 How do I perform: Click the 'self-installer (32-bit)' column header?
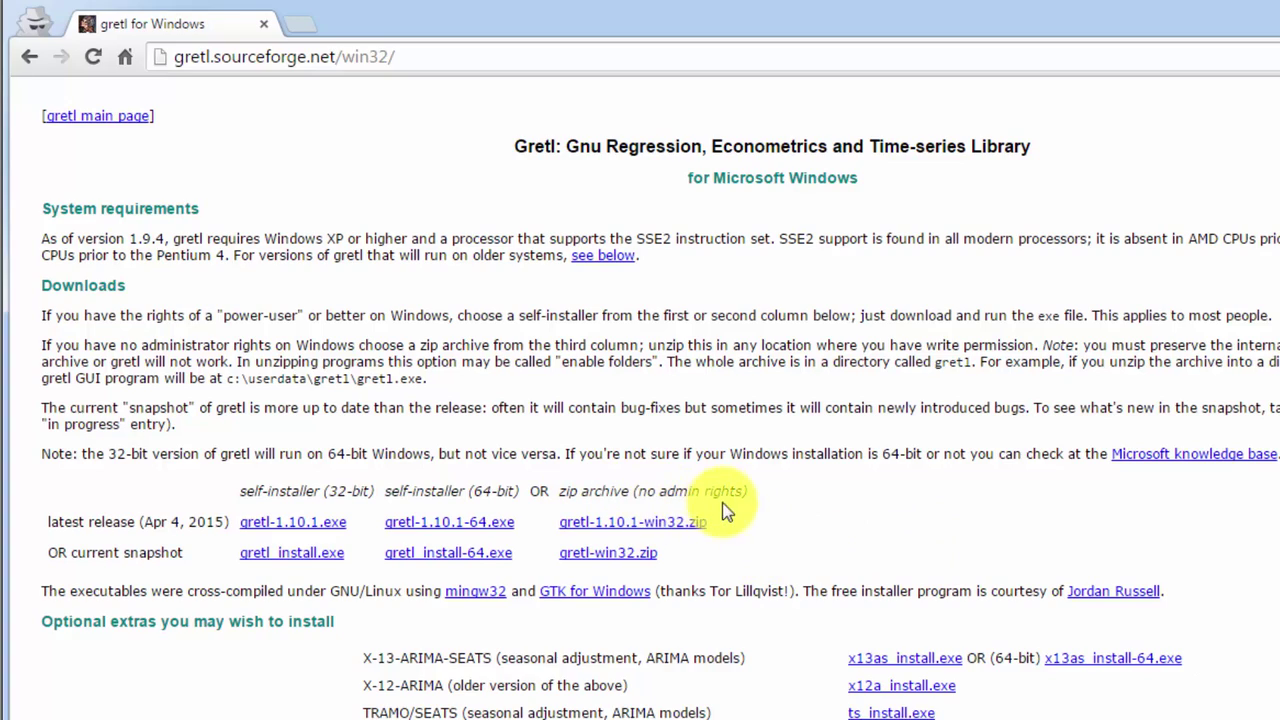[x=306, y=491]
